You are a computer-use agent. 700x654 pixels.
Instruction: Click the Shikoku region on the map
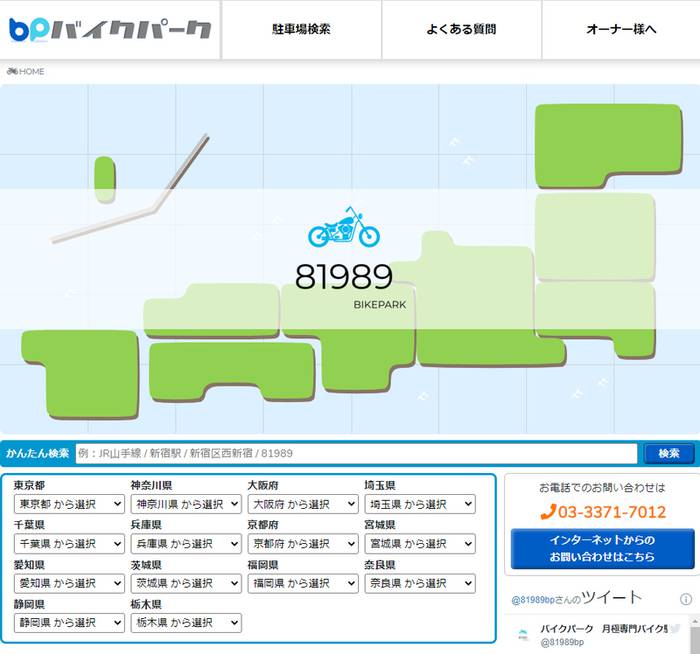coord(231,371)
